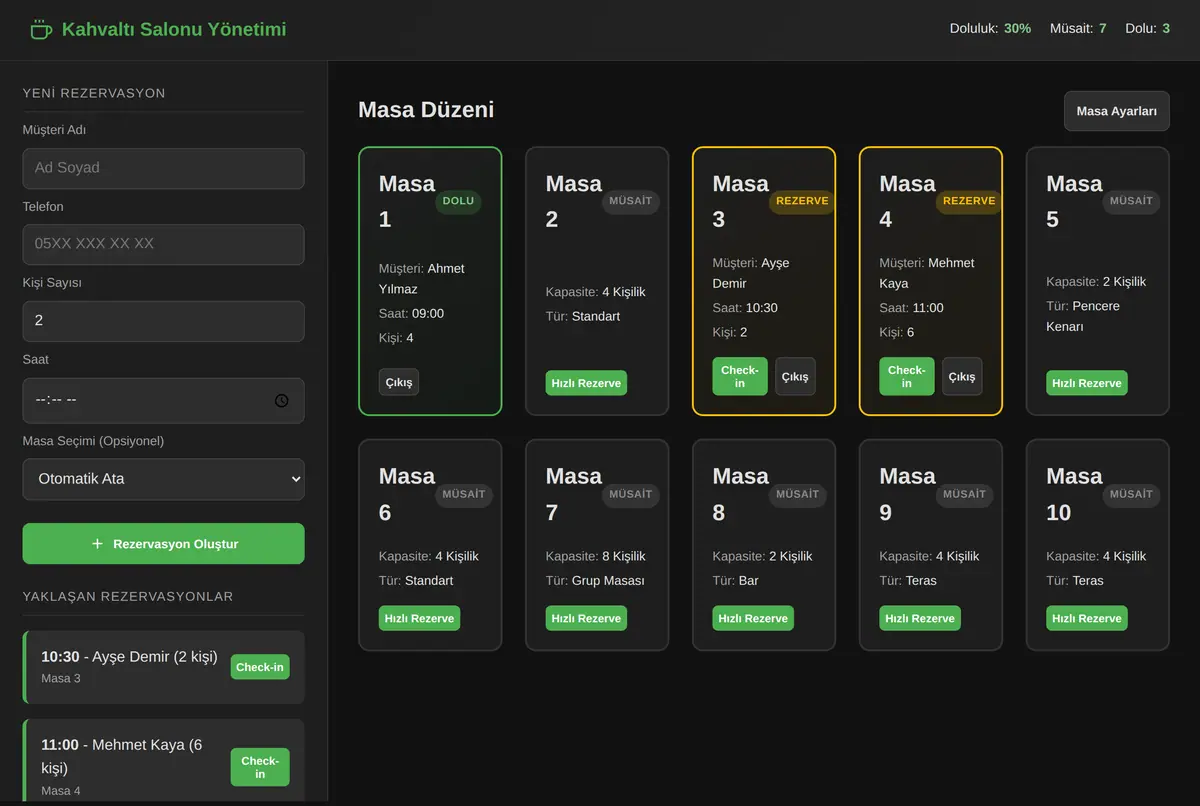Check in the Masa 4 card

(907, 376)
